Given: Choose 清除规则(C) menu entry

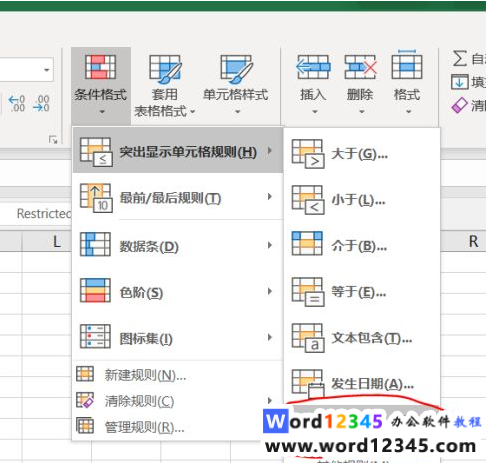Looking at the screenshot, I should [x=178, y=400].
